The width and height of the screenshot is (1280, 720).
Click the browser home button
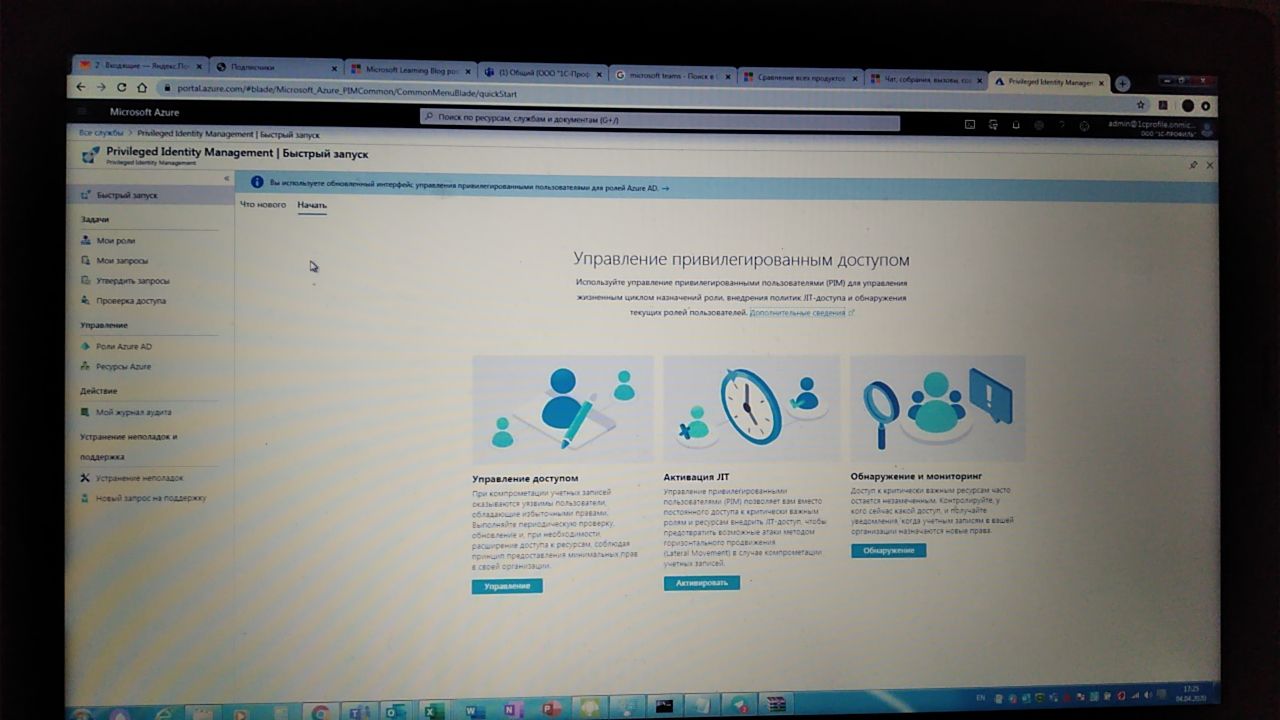tap(143, 88)
